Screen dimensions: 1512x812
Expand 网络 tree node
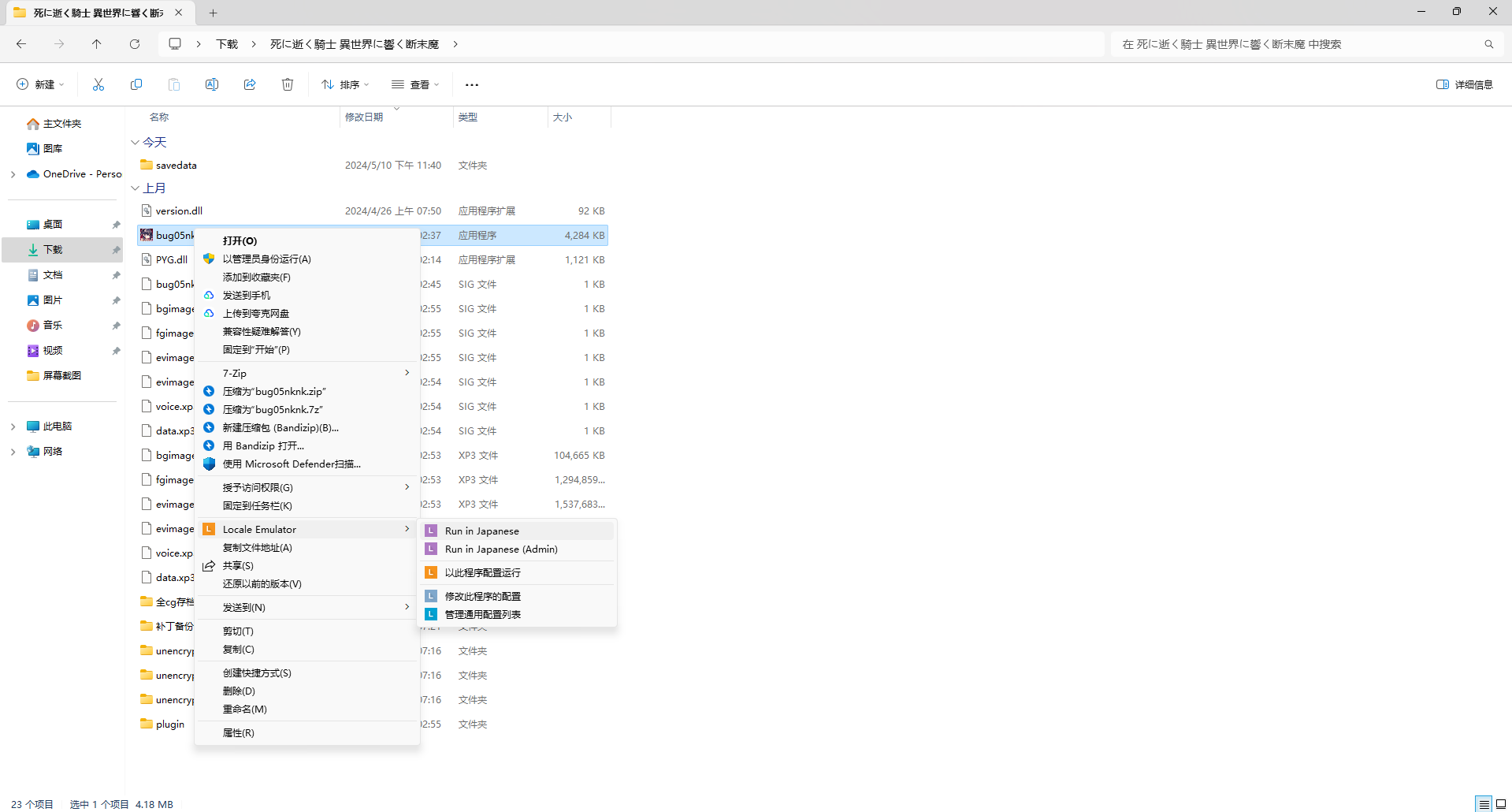point(13,452)
